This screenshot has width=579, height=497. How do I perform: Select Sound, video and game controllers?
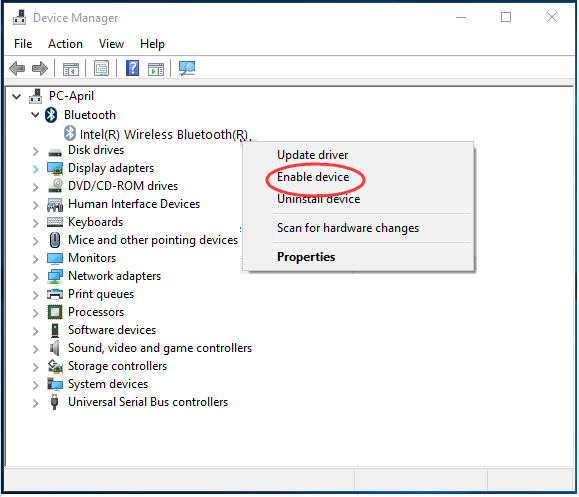[160, 348]
